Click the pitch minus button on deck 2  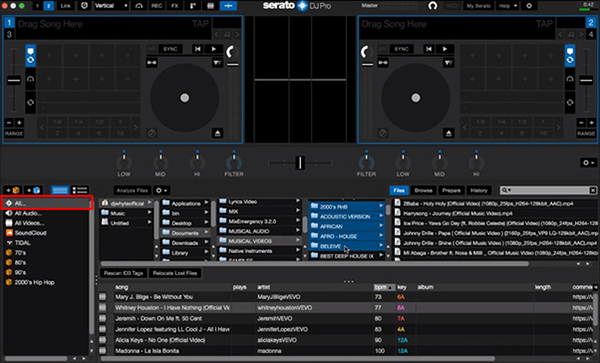[x=581, y=123]
